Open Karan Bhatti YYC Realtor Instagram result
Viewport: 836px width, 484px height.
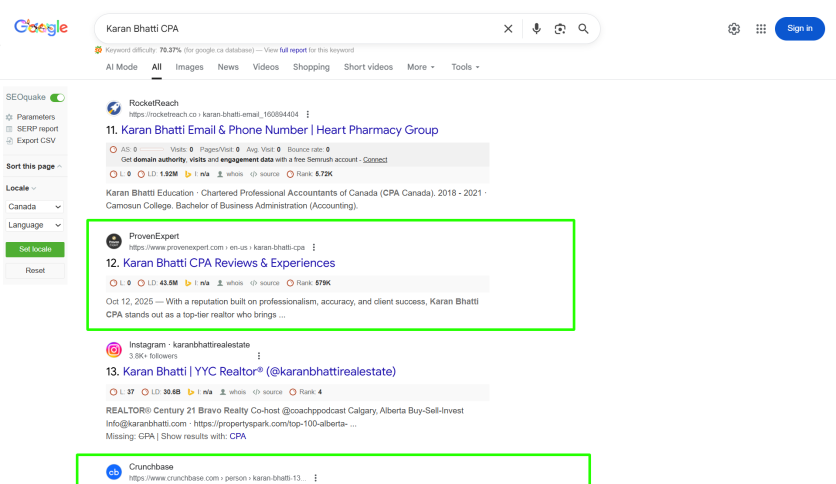[259, 372]
